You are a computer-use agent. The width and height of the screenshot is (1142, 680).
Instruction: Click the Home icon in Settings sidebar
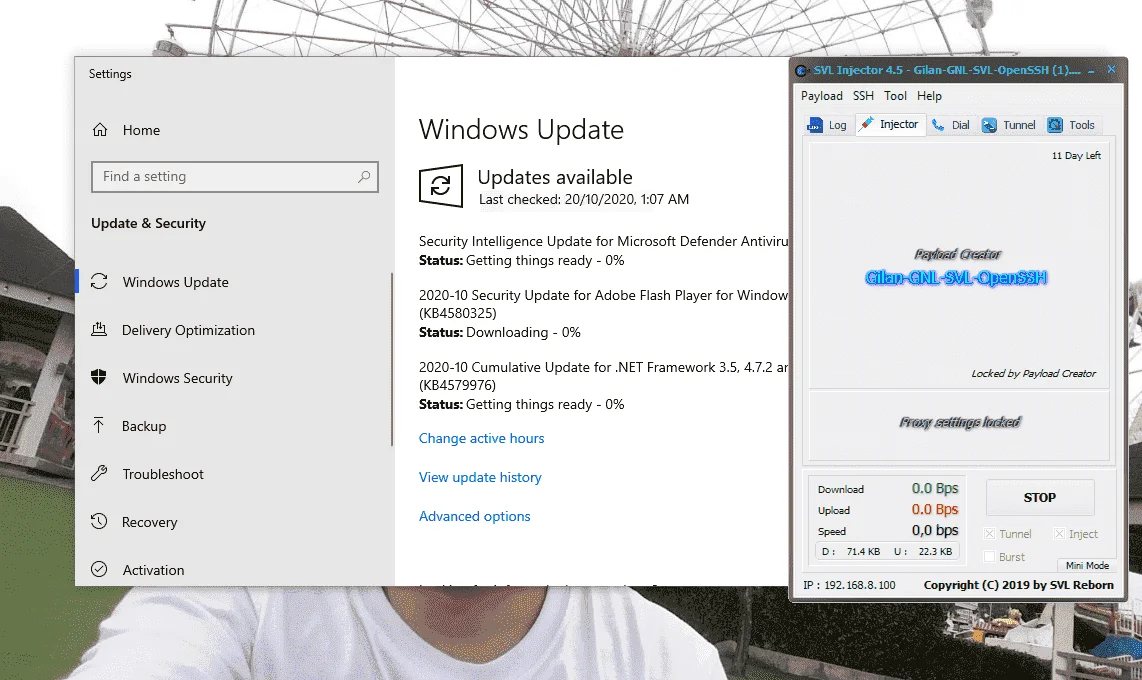[x=100, y=130]
